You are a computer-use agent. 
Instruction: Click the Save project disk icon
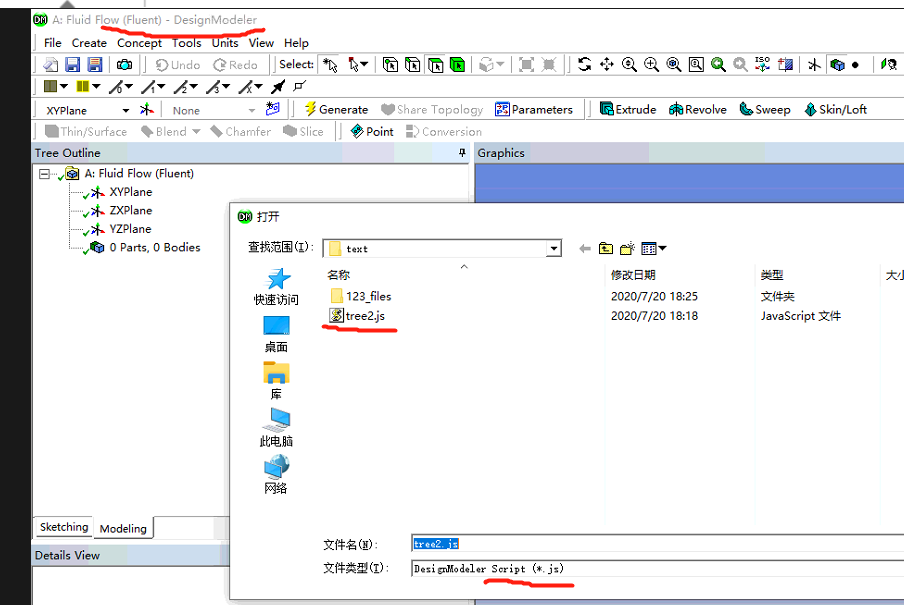tap(72, 64)
